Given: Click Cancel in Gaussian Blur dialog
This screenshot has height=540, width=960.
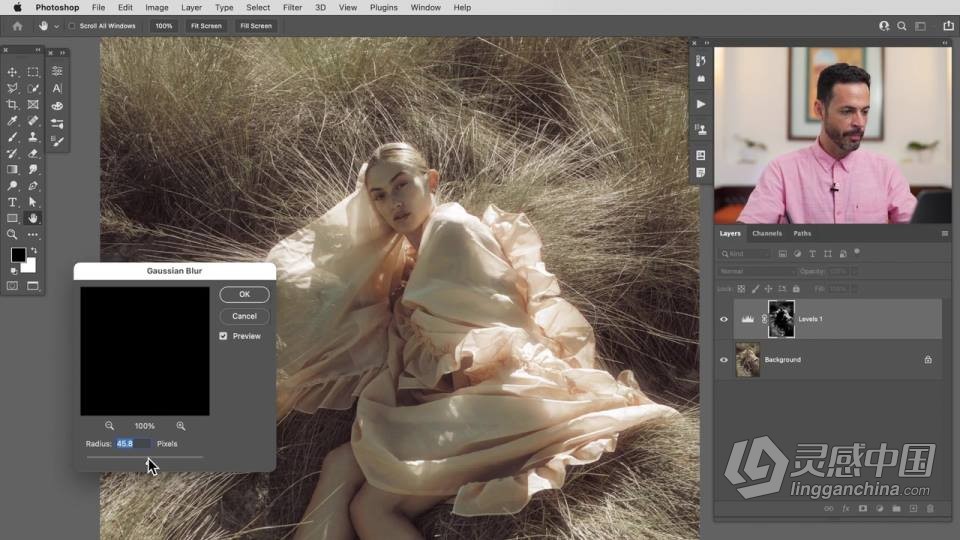Looking at the screenshot, I should 244,316.
